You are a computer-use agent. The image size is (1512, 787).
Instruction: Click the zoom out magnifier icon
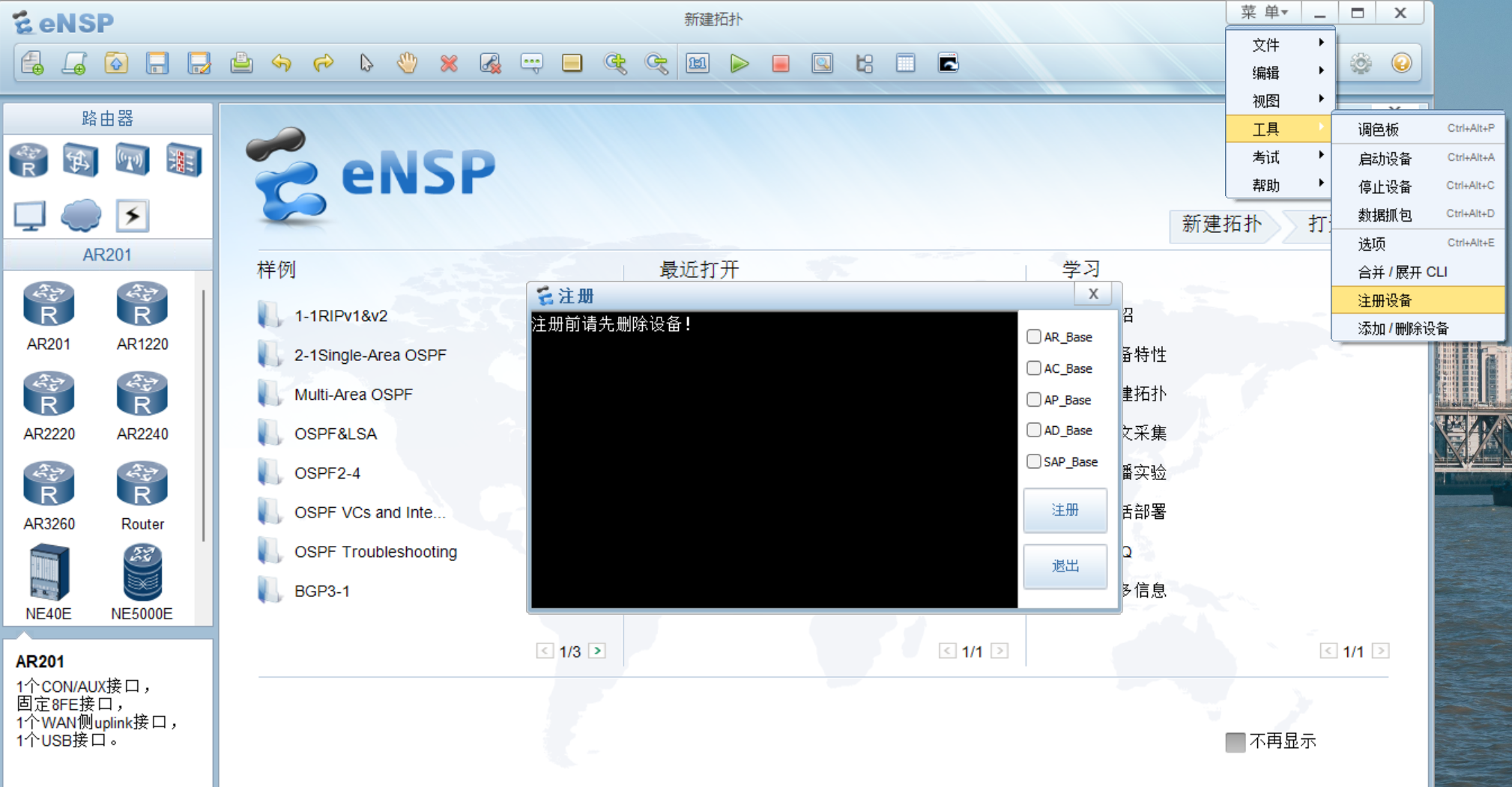tap(657, 64)
